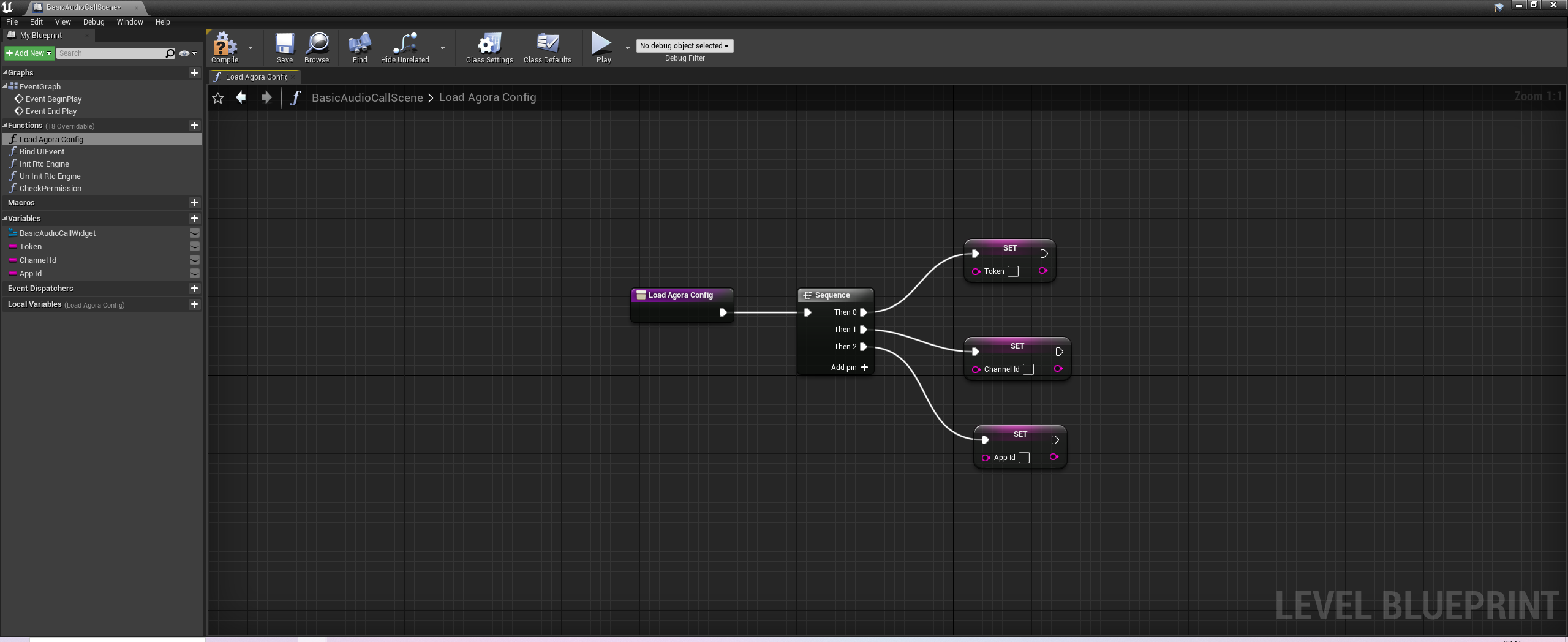Add new macro with plus icon
Image resolution: width=1568 pixels, height=642 pixels.
click(194, 202)
